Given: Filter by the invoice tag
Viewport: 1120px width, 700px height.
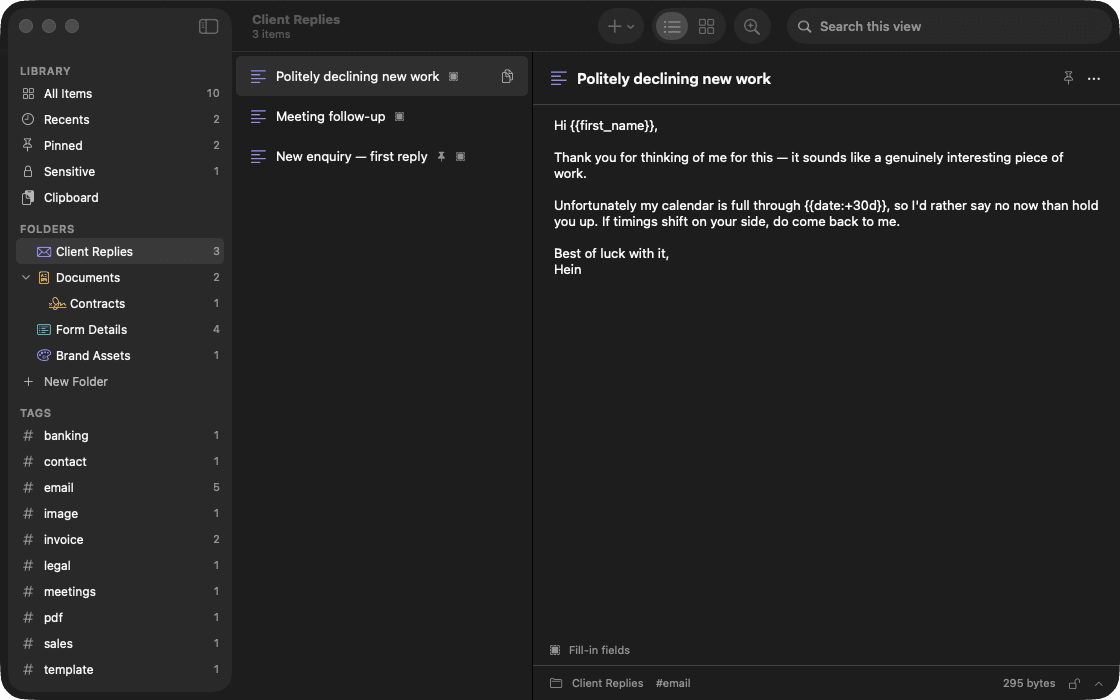Looking at the screenshot, I should [x=120, y=540].
